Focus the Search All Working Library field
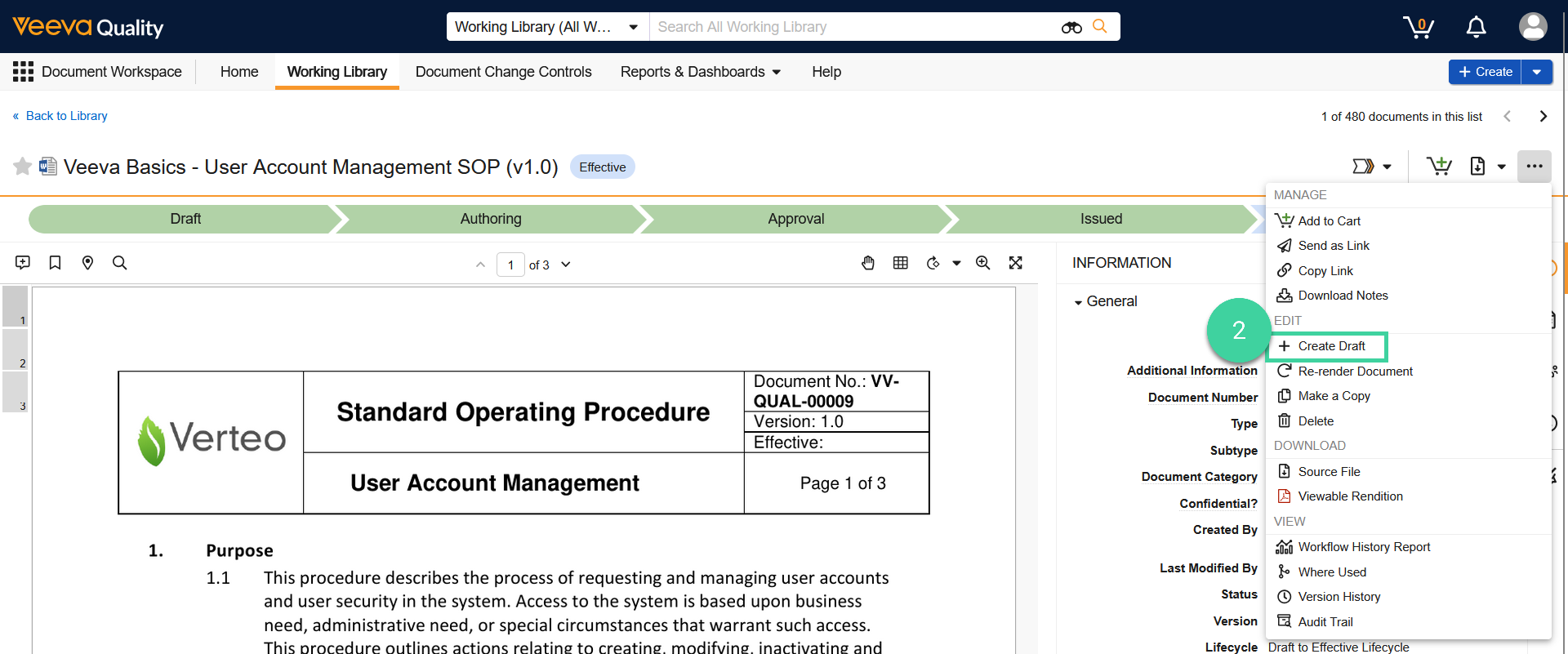Screen dimensions: 1568x654 coord(853,27)
